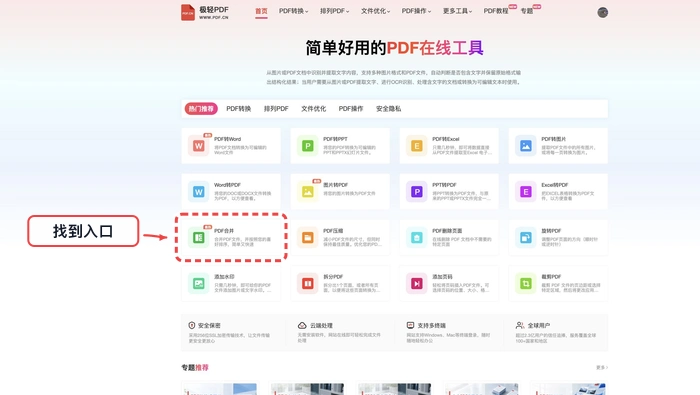The width and height of the screenshot is (700, 395).
Task: Go to 首页 in top navigation
Action: coord(261,11)
